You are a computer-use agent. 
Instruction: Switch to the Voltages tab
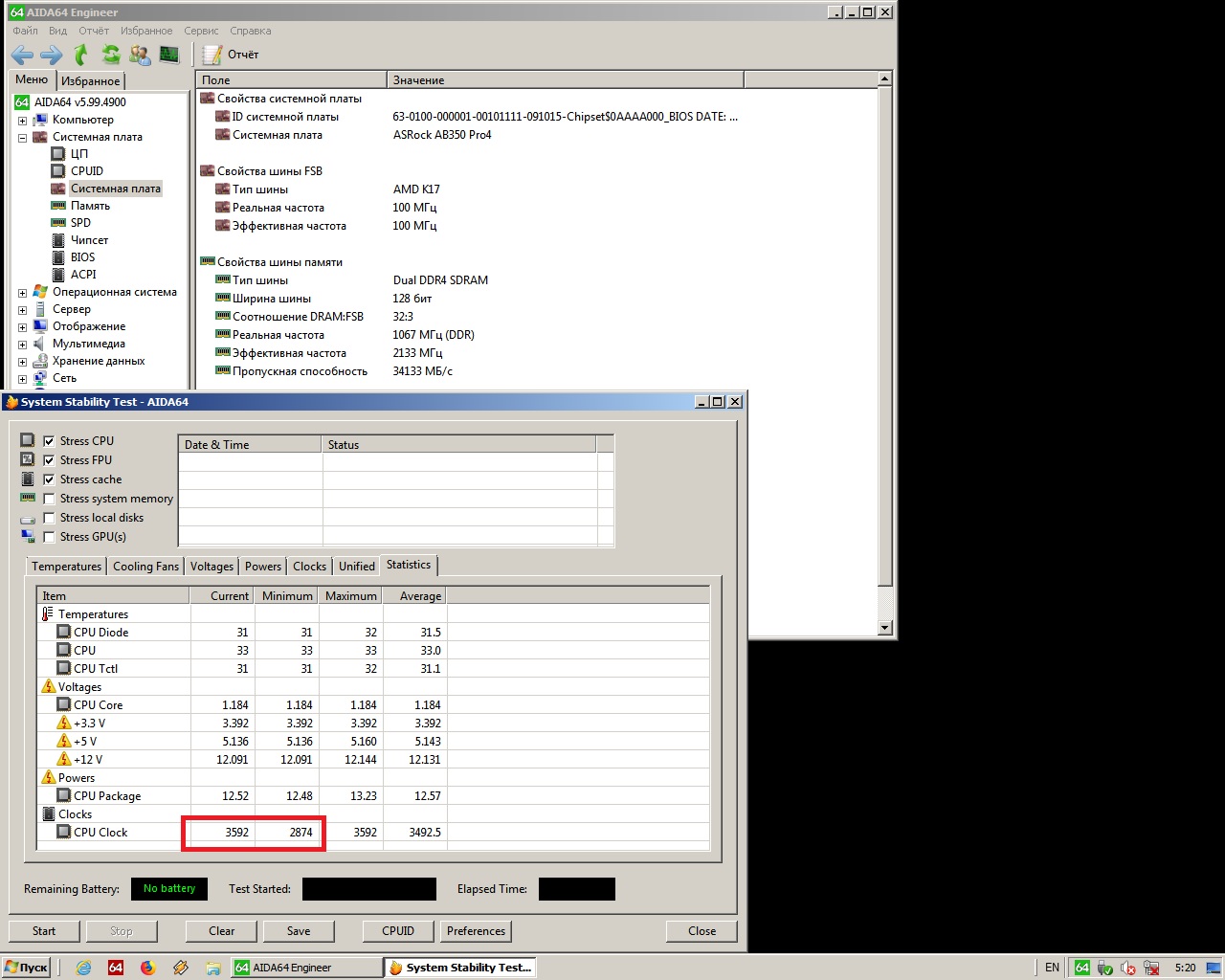[212, 567]
